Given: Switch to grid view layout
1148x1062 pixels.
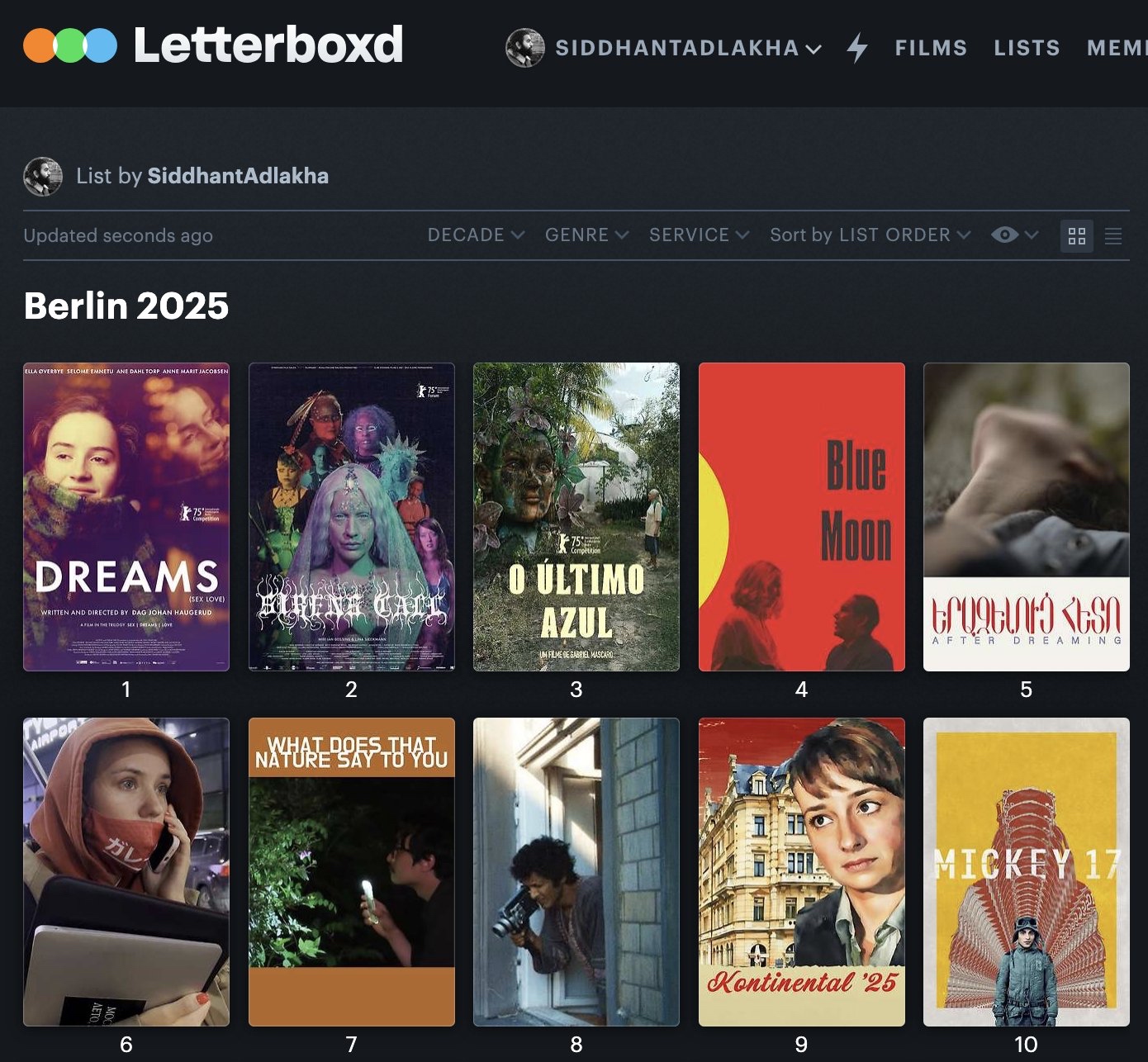Looking at the screenshot, I should (x=1076, y=236).
